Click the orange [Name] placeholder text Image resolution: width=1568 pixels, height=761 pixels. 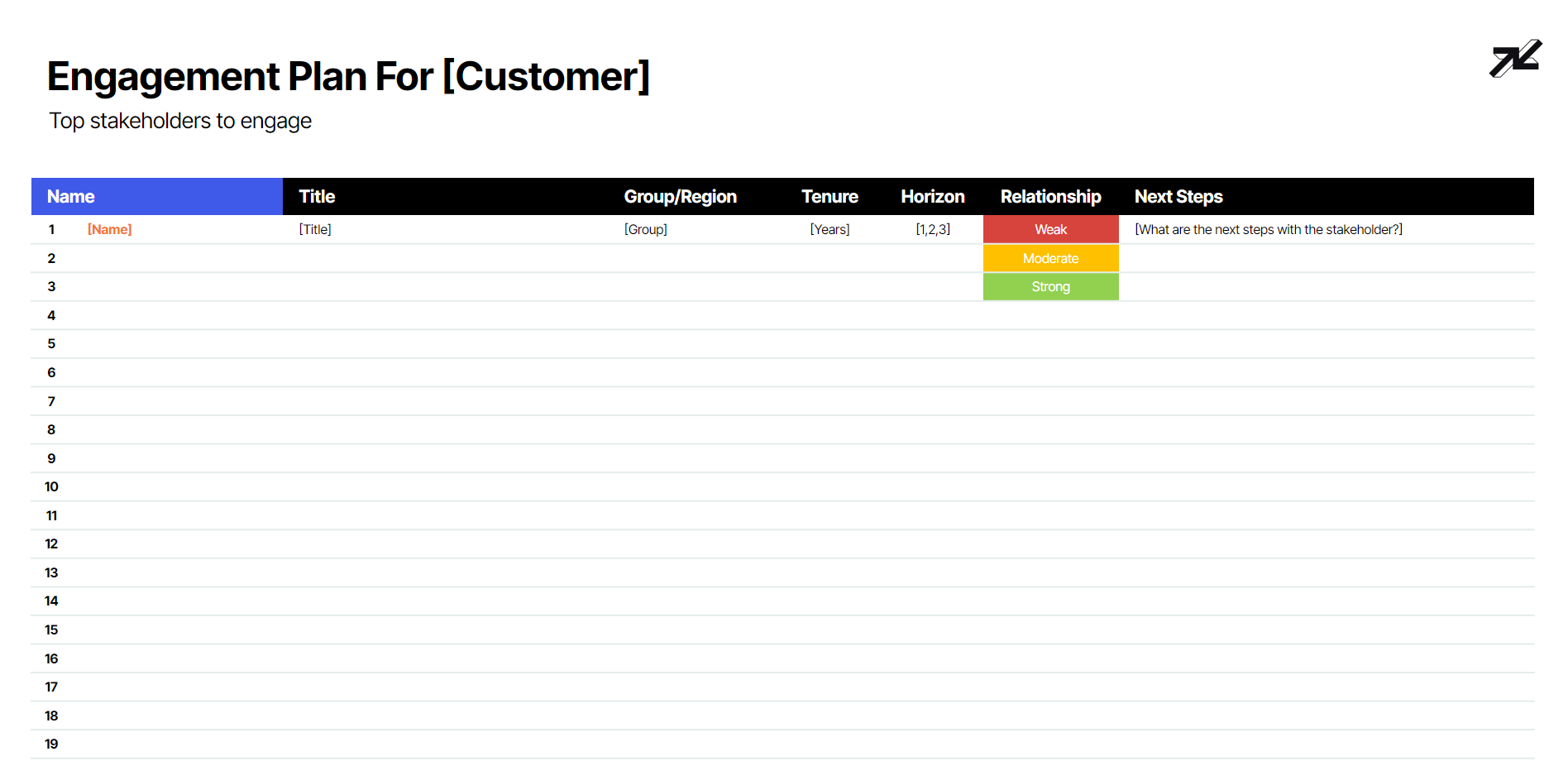click(110, 229)
